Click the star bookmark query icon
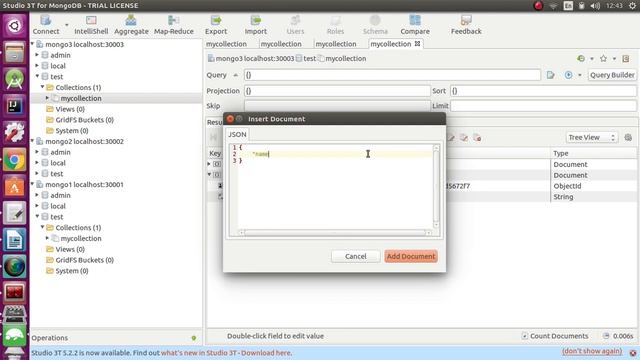Image resolution: width=640 pixels, height=360 pixels. coord(603,58)
